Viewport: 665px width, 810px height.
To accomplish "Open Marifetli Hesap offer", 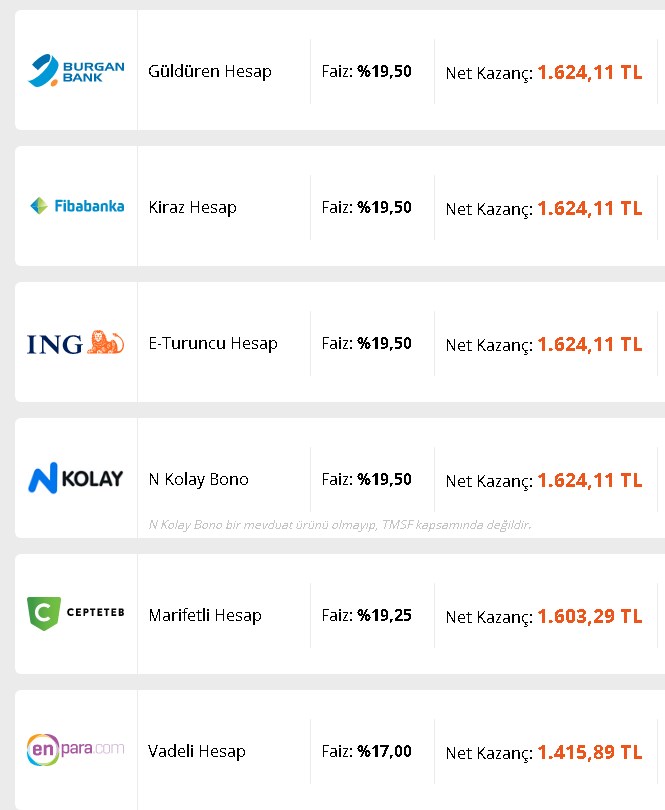I will pos(205,615).
